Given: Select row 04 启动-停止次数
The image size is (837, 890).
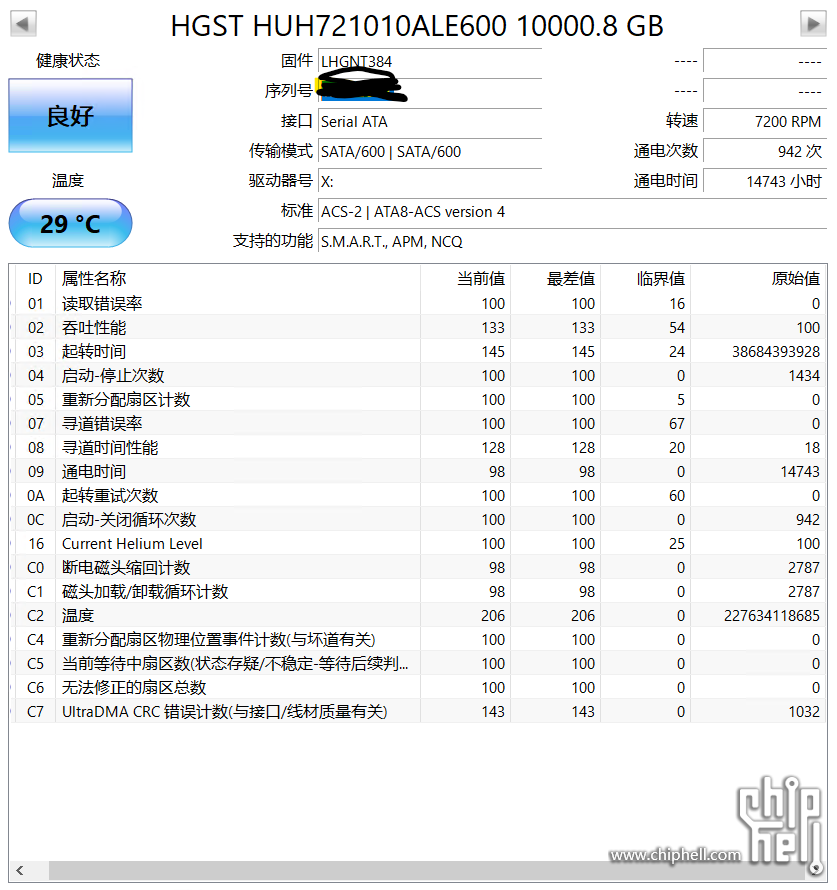Looking at the screenshot, I should click(x=418, y=376).
